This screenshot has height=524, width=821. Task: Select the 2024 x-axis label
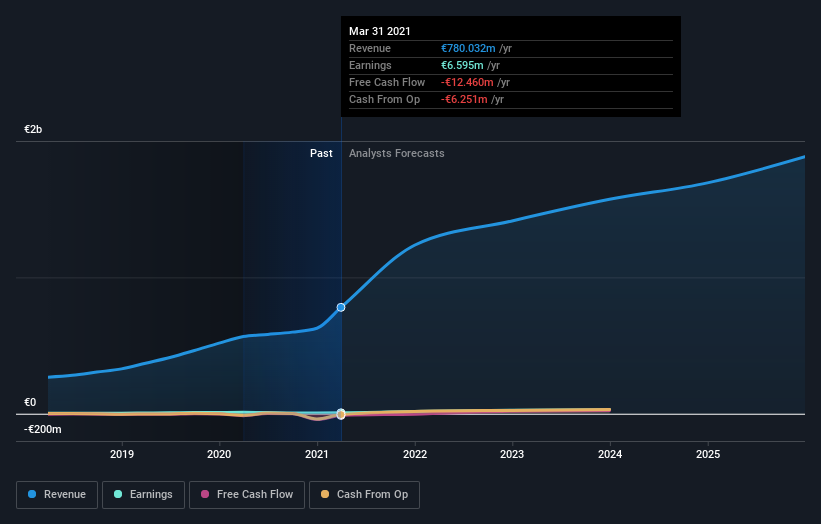click(x=610, y=454)
